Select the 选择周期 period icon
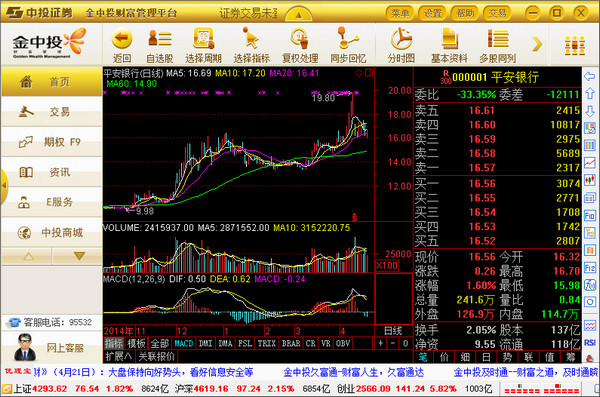The height and width of the screenshot is (397, 600). tap(204, 38)
